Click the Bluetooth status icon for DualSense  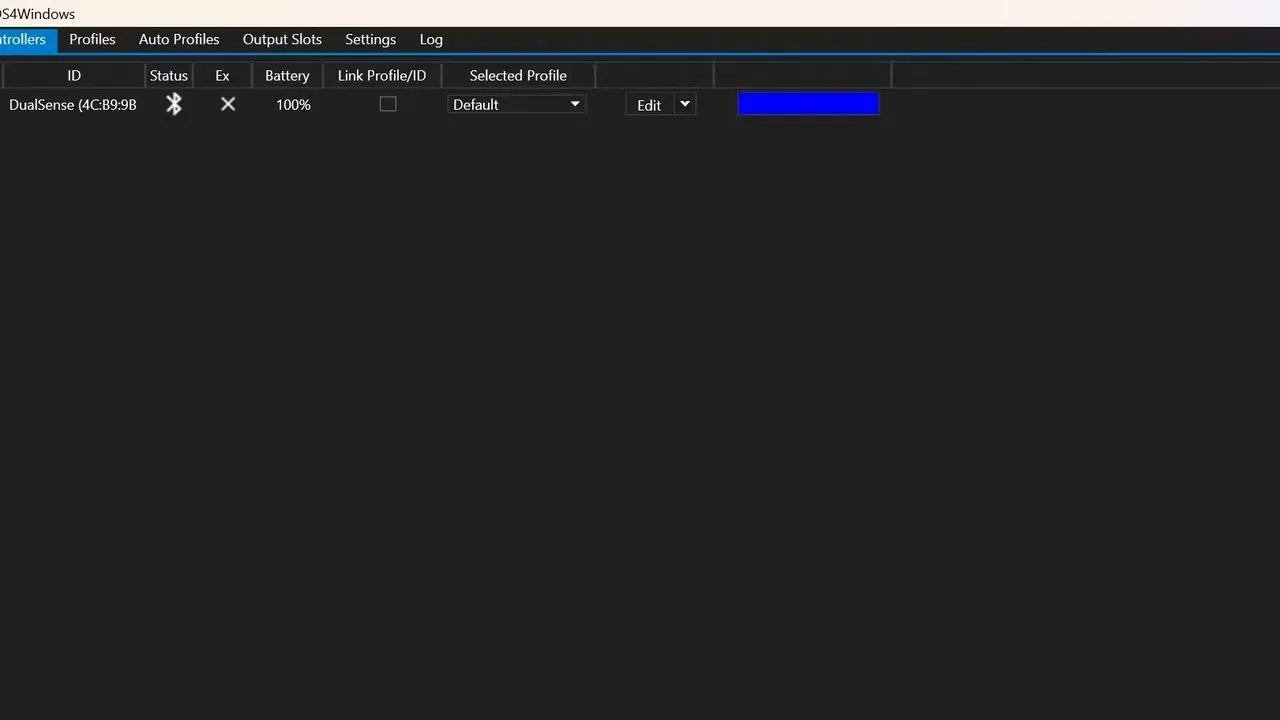(x=174, y=104)
